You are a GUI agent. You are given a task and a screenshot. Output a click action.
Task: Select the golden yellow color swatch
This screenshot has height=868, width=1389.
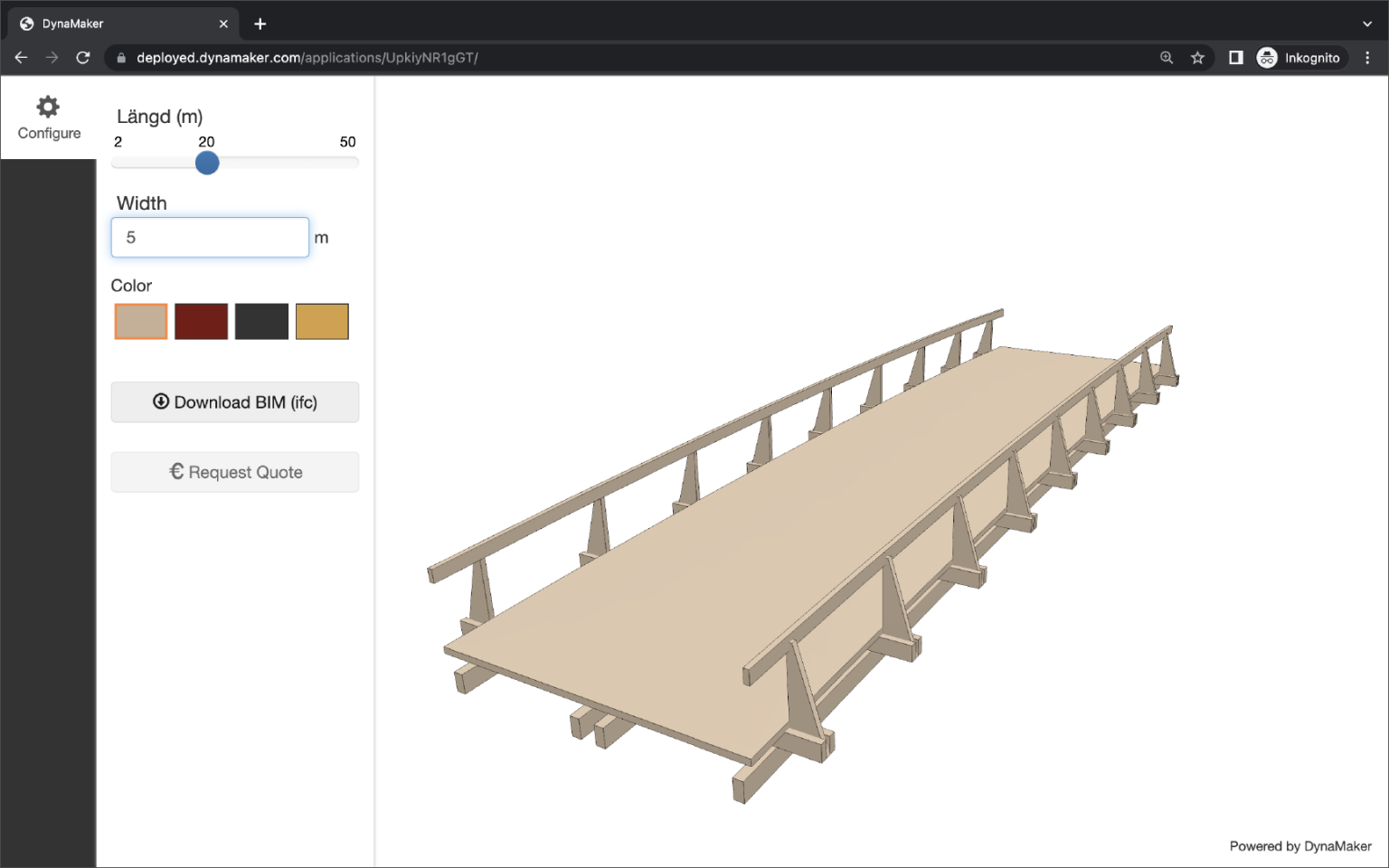pos(322,321)
